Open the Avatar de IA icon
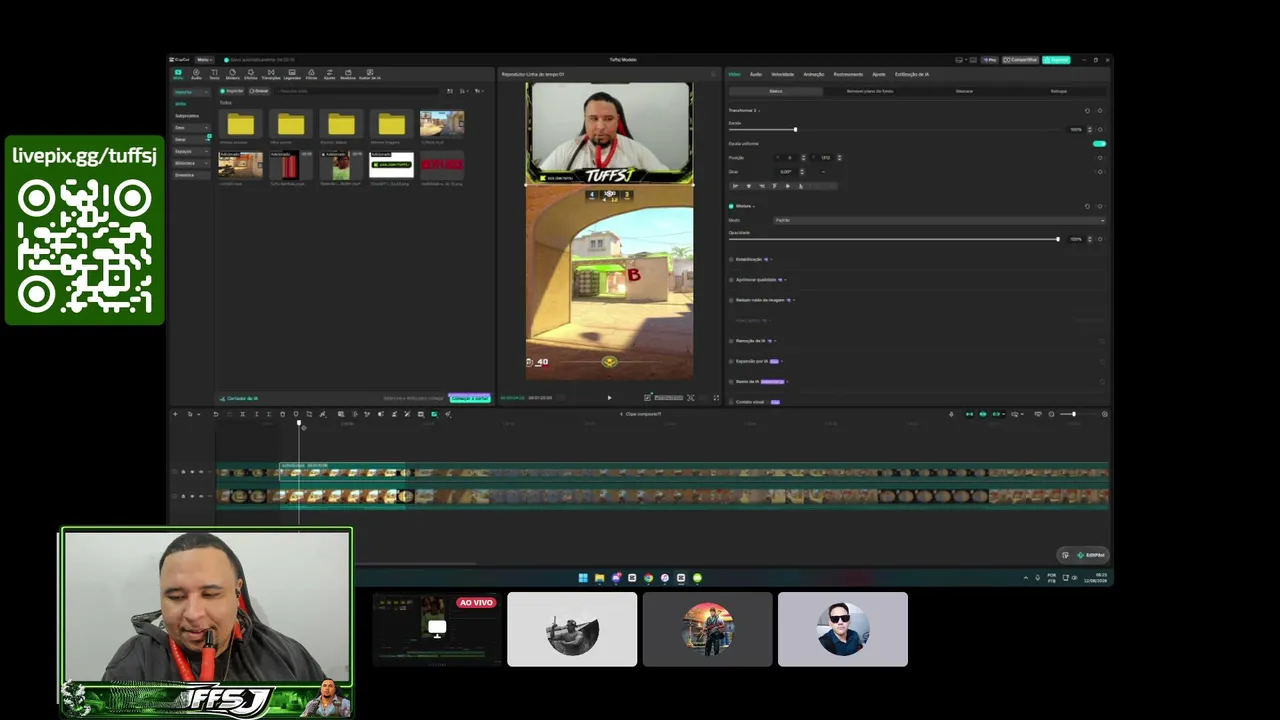This screenshot has height=720, width=1280. coord(370,74)
